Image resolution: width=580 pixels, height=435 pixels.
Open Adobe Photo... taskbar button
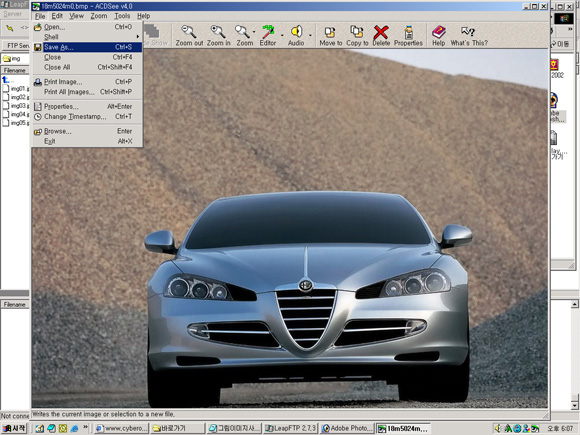[347, 428]
